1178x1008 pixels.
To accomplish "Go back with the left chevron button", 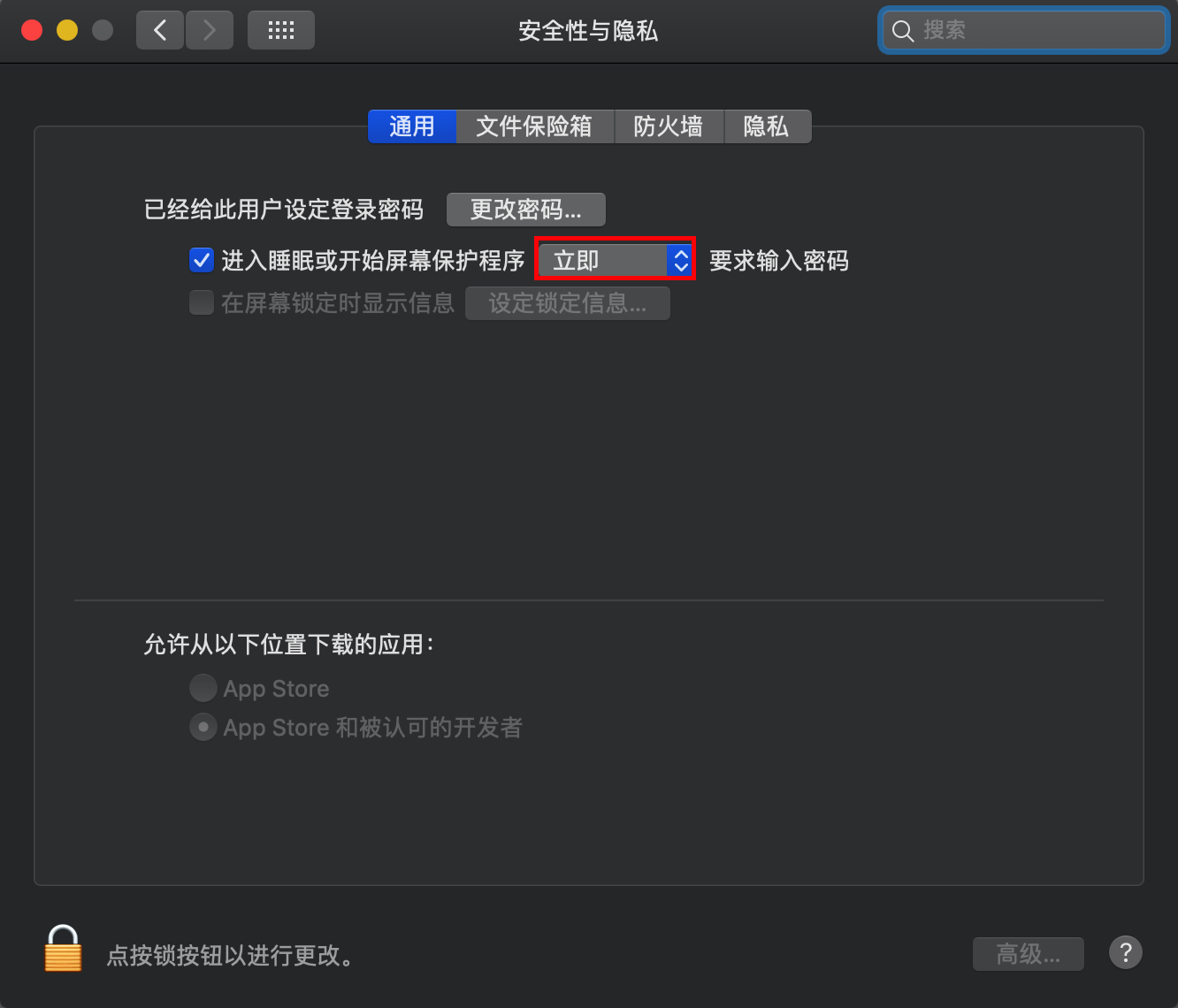I will click(160, 31).
